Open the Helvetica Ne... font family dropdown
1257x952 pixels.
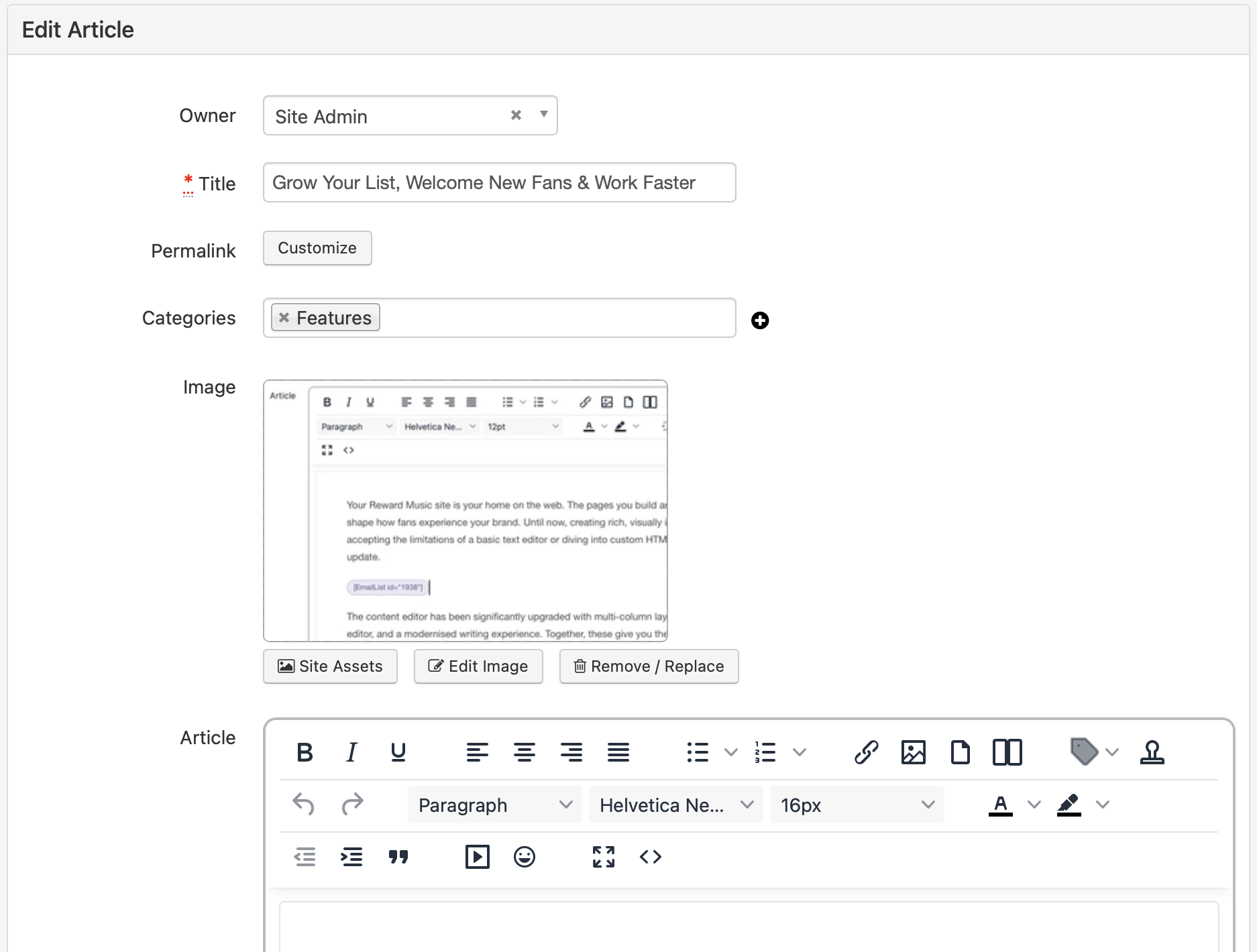(x=676, y=805)
